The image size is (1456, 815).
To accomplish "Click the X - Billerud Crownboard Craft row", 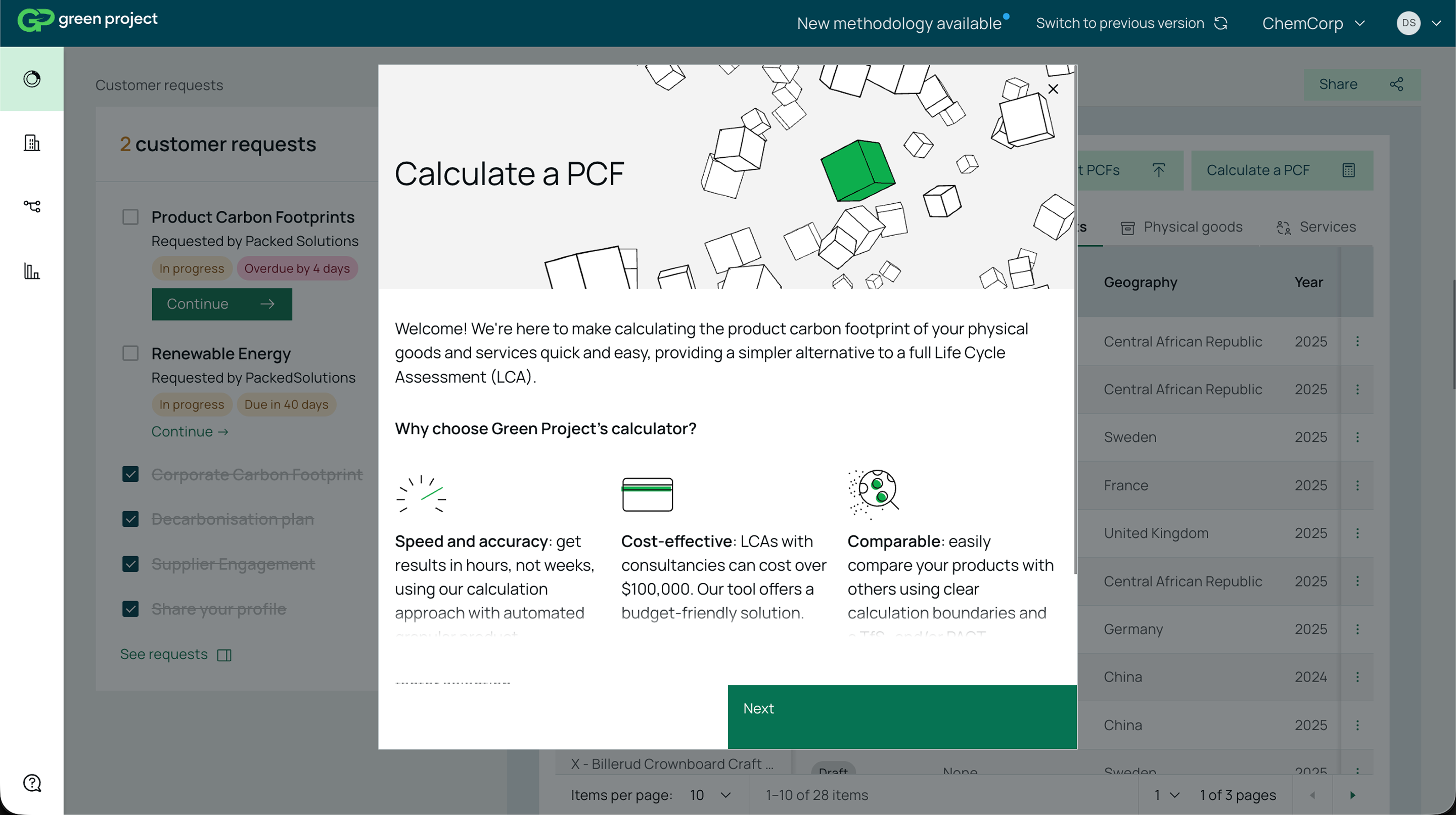I will [x=672, y=764].
